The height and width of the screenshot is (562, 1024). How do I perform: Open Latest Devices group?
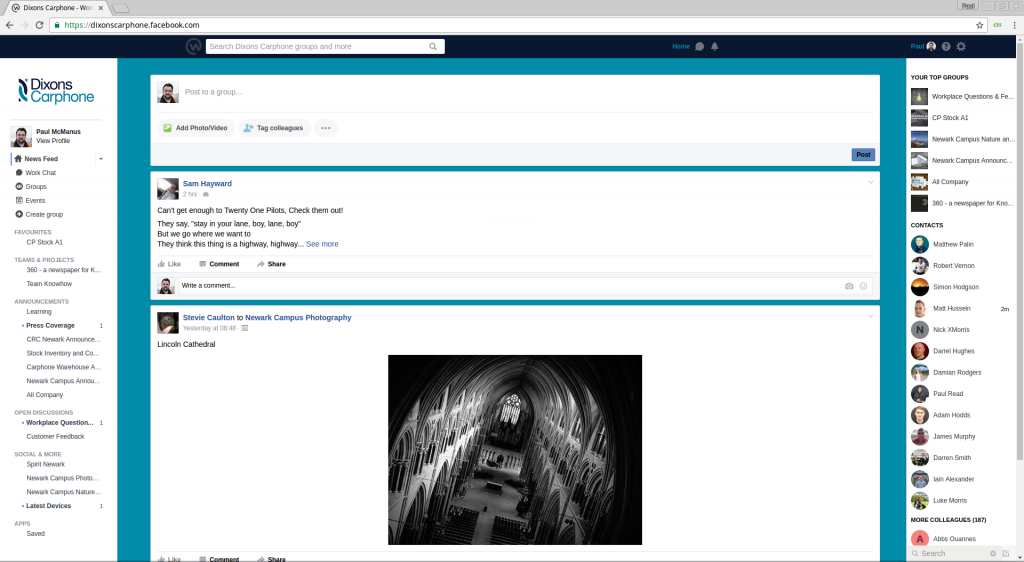pos(48,506)
